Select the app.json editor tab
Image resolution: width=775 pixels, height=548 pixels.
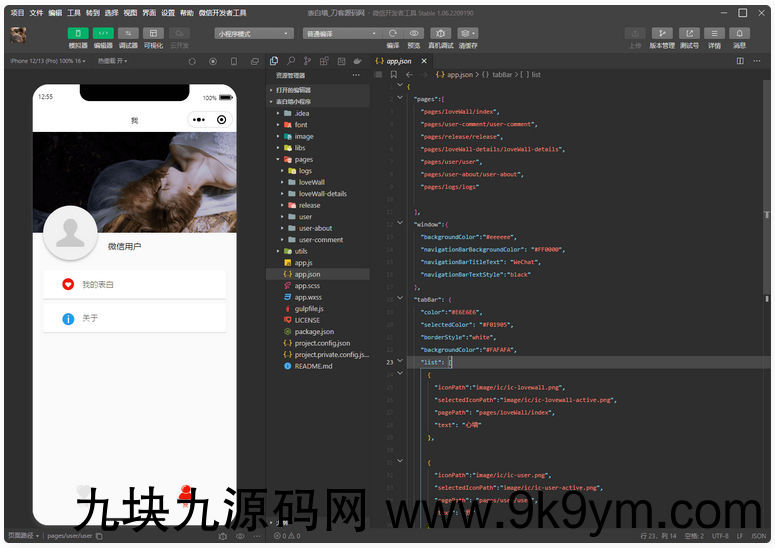click(x=398, y=61)
